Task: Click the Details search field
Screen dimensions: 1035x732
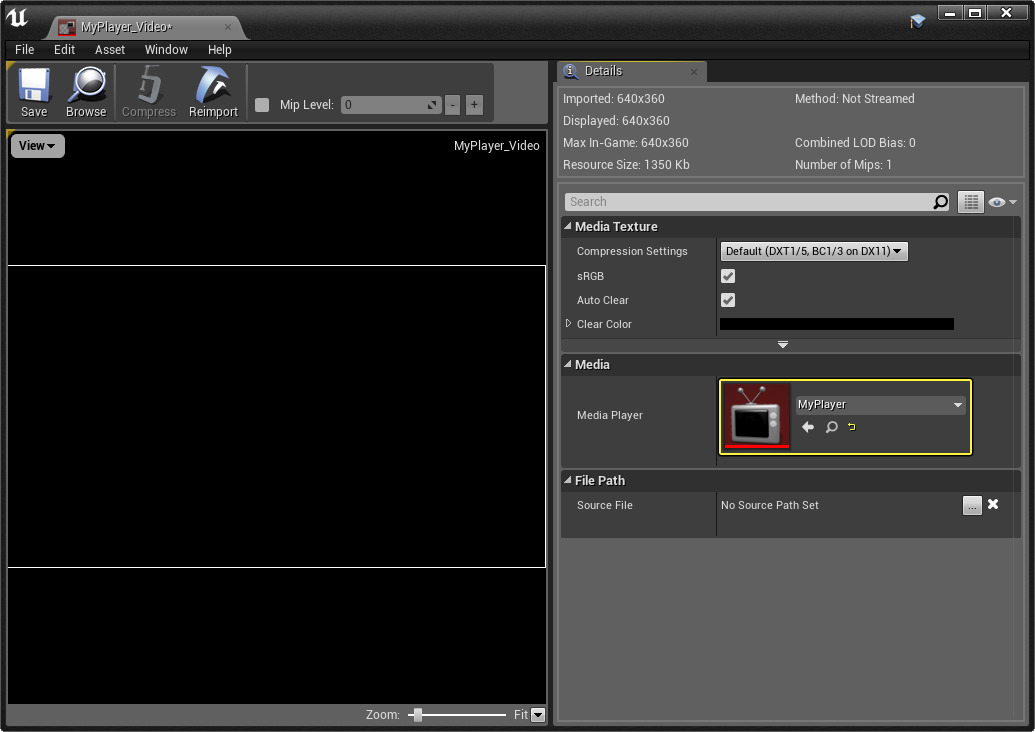Action: (750, 202)
